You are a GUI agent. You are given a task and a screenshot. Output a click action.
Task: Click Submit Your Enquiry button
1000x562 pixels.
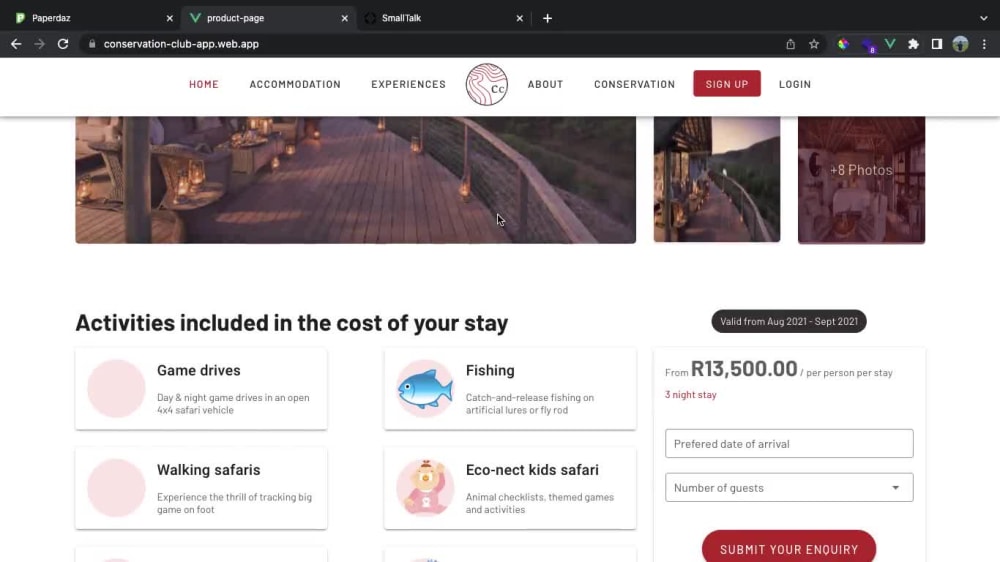coord(789,548)
